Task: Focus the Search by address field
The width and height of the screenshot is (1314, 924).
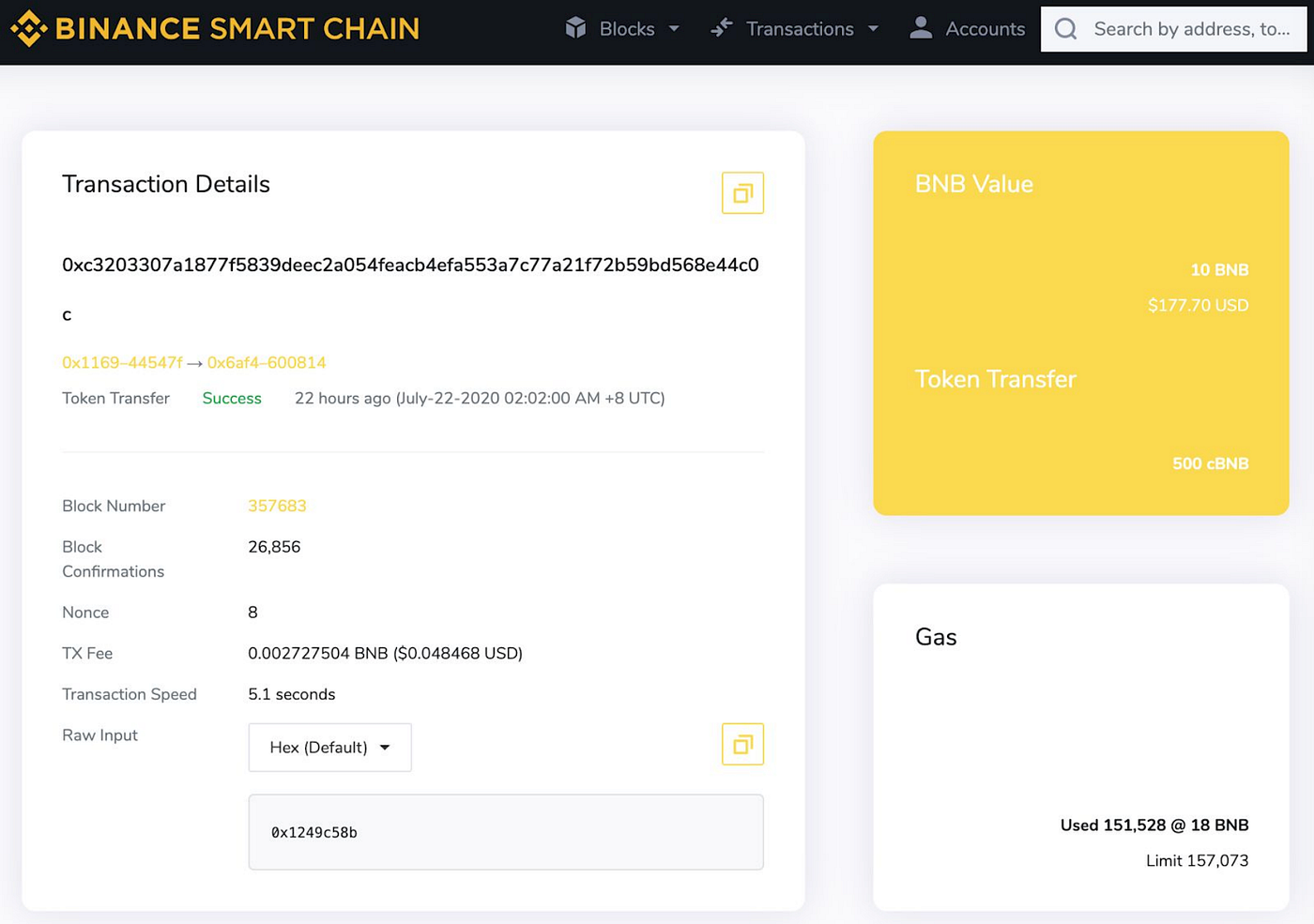Action: [x=1173, y=29]
